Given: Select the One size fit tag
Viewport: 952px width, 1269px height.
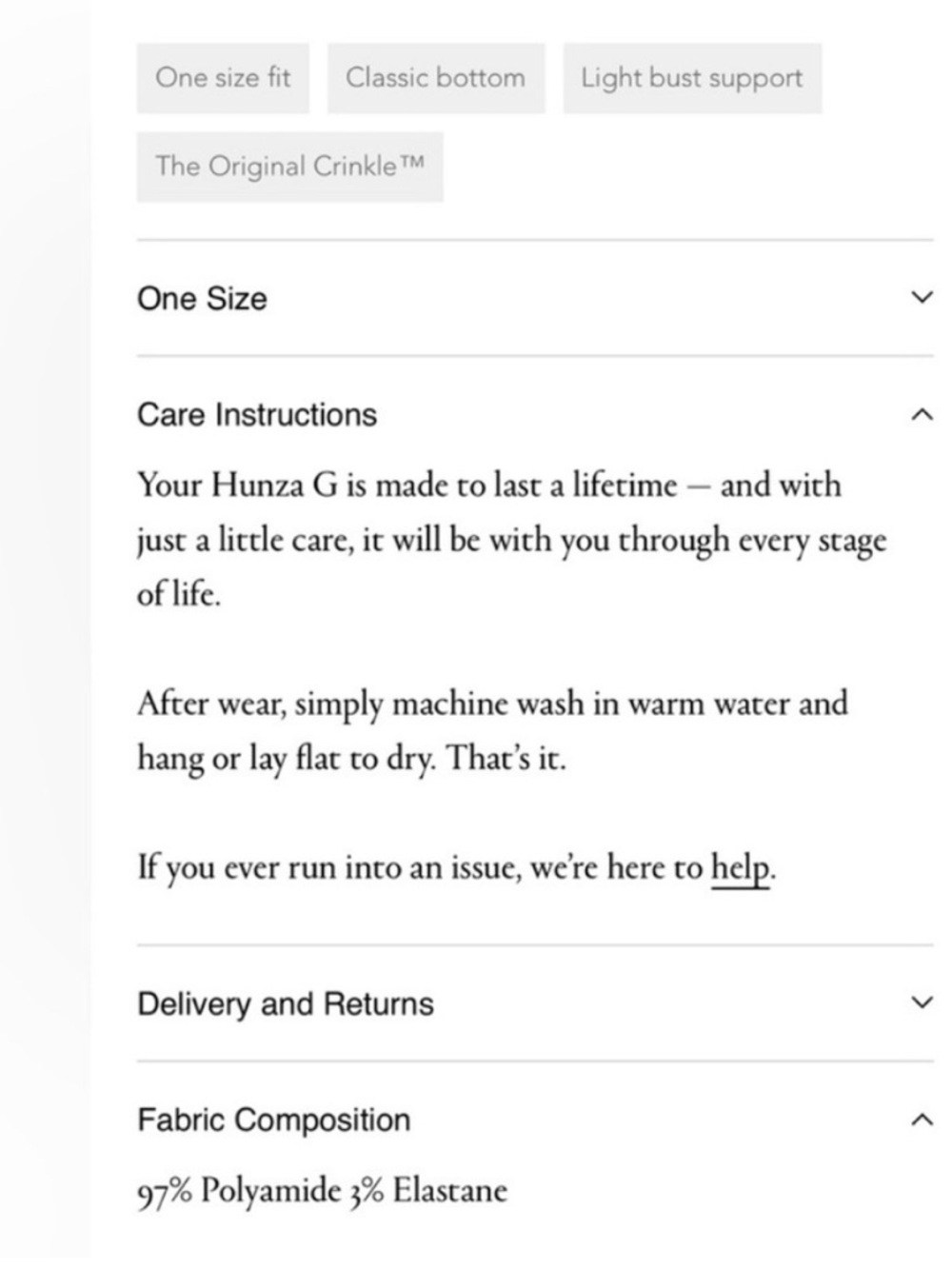Looking at the screenshot, I should click(223, 78).
